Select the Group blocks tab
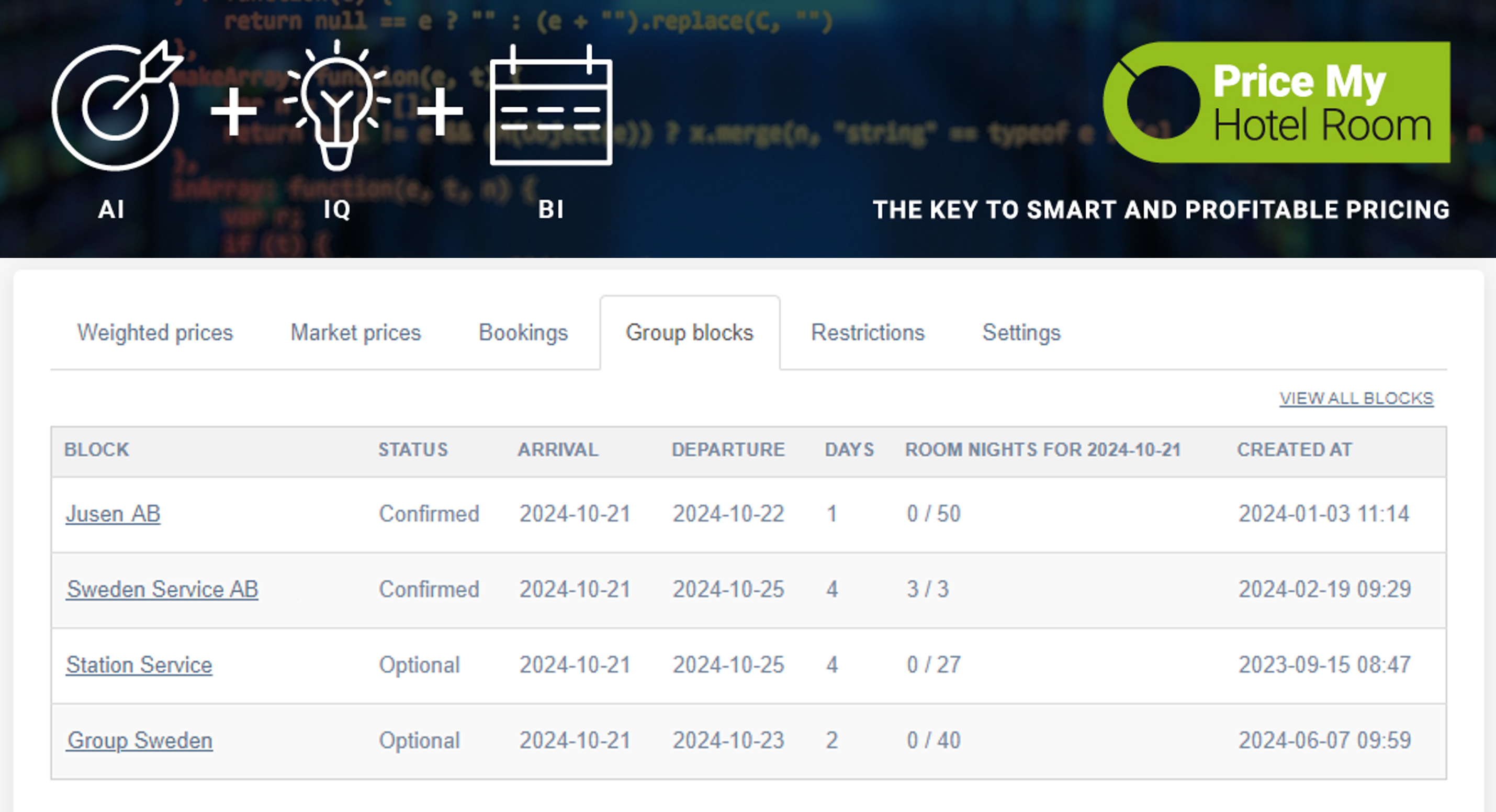 [x=689, y=333]
